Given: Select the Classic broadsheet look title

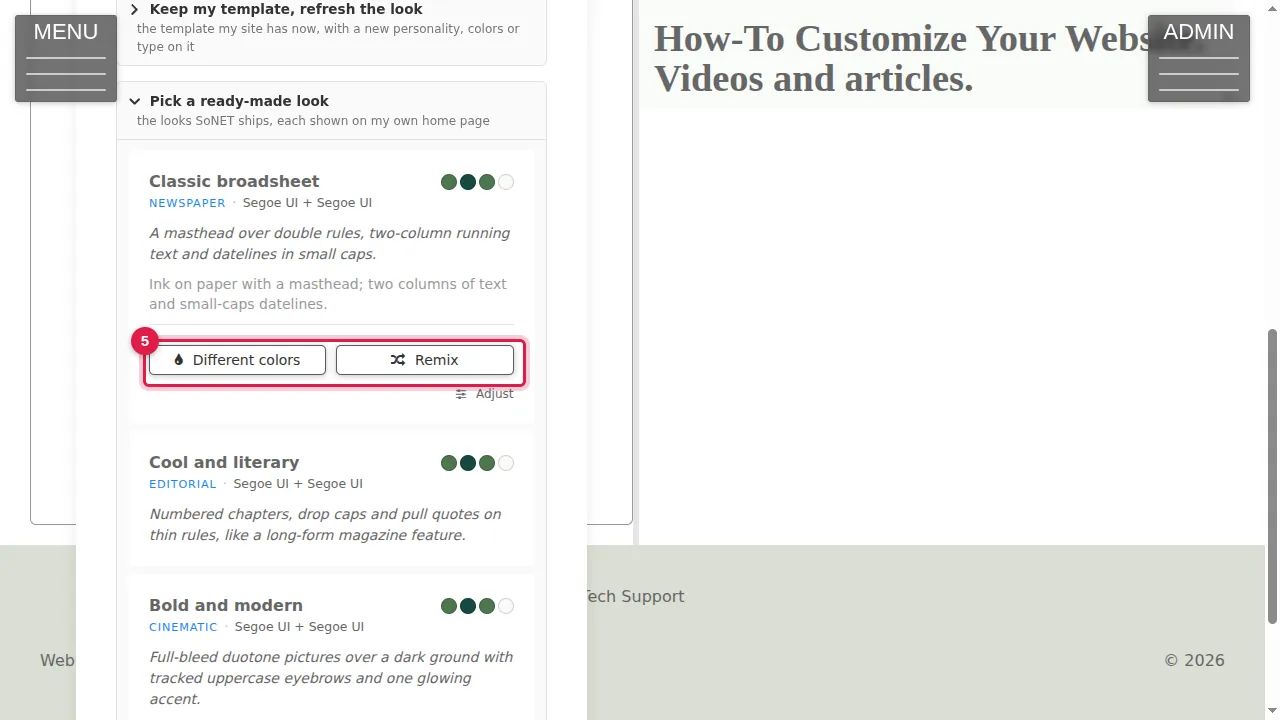Looking at the screenshot, I should tap(234, 181).
